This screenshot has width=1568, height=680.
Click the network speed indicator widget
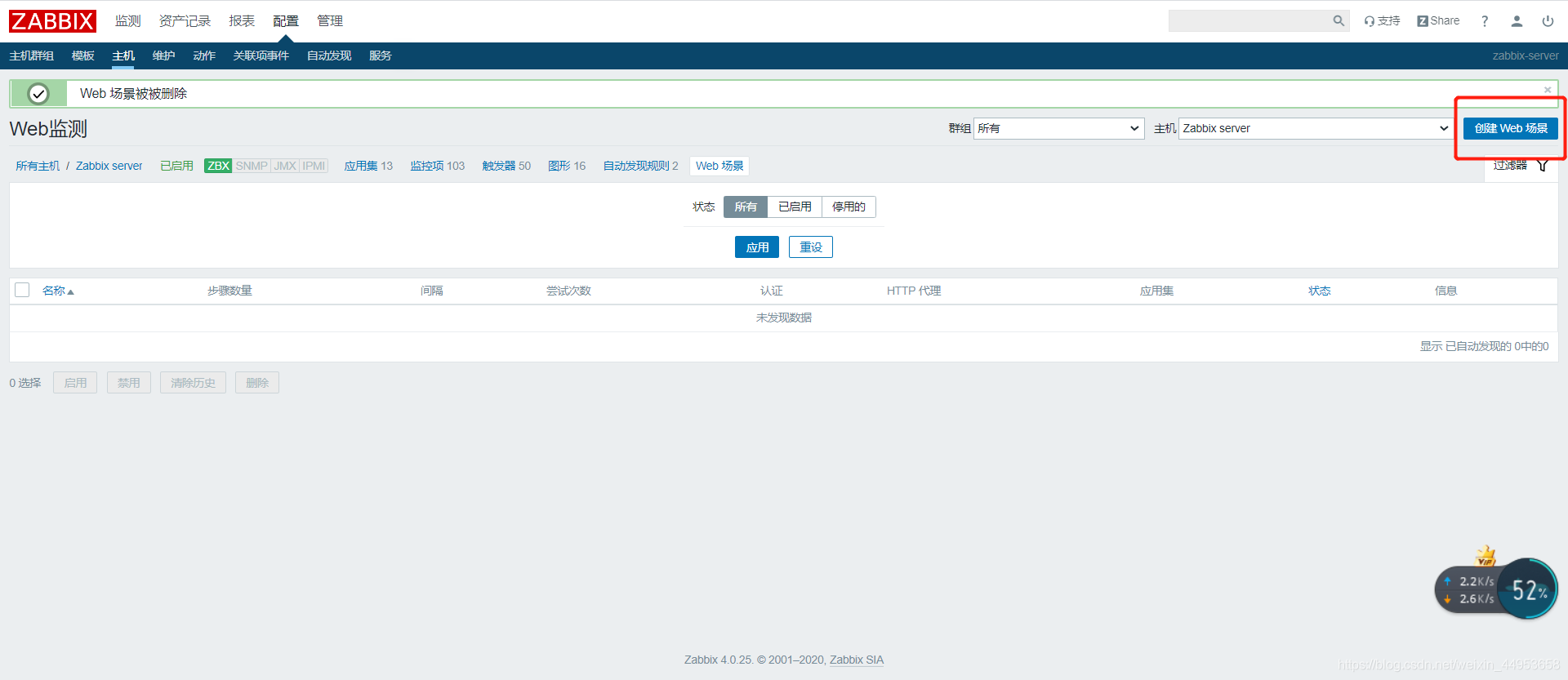click(1468, 589)
